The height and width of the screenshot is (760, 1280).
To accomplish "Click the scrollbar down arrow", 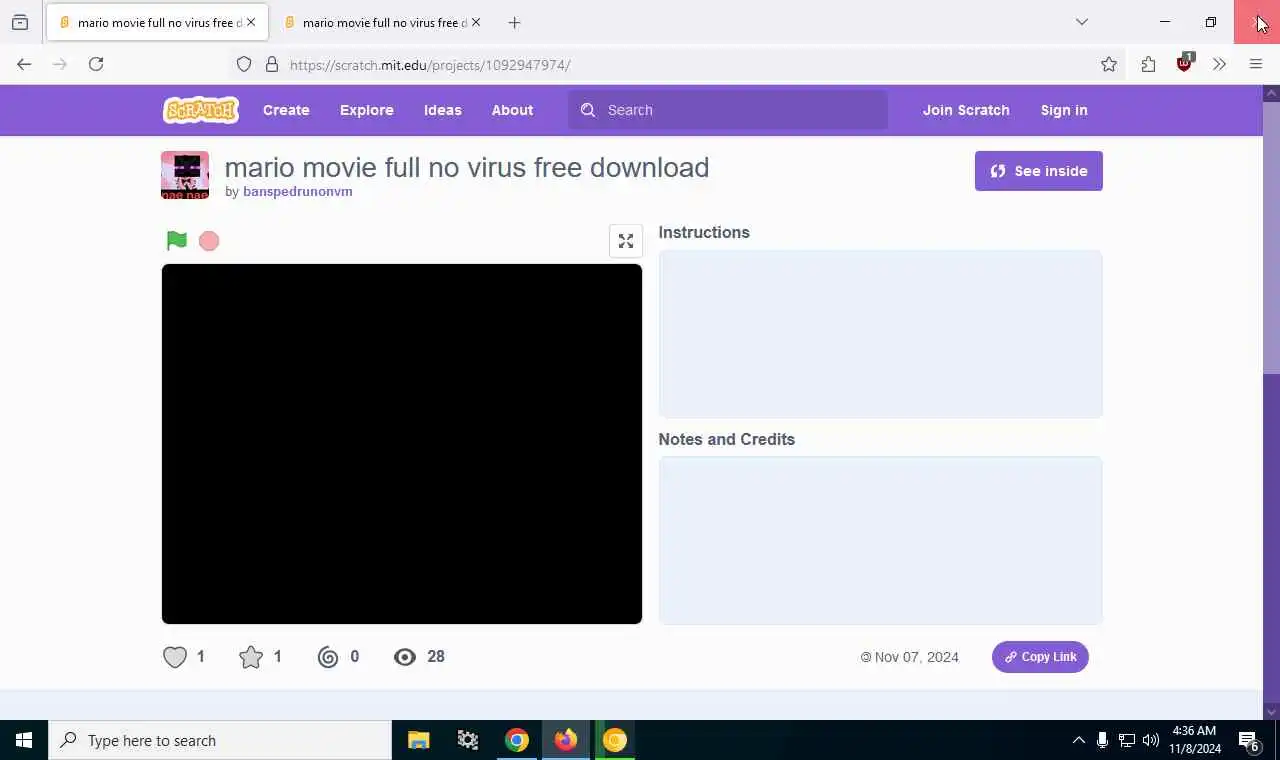I will 1272,712.
